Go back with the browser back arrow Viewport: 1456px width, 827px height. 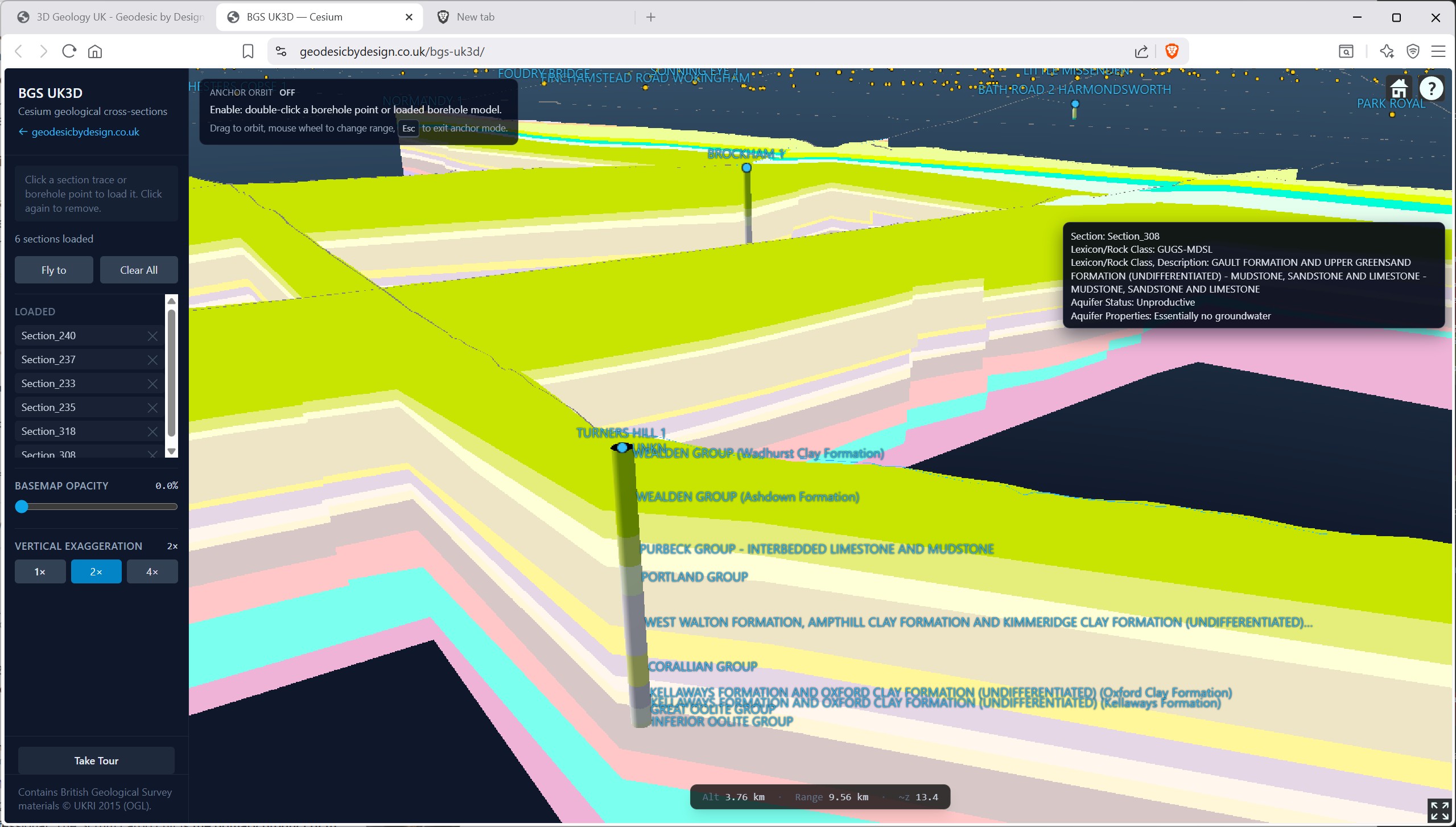pos(19,51)
